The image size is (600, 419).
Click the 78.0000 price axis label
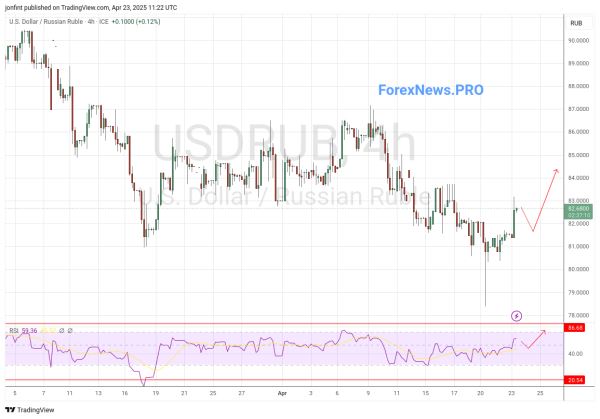[x=578, y=315]
